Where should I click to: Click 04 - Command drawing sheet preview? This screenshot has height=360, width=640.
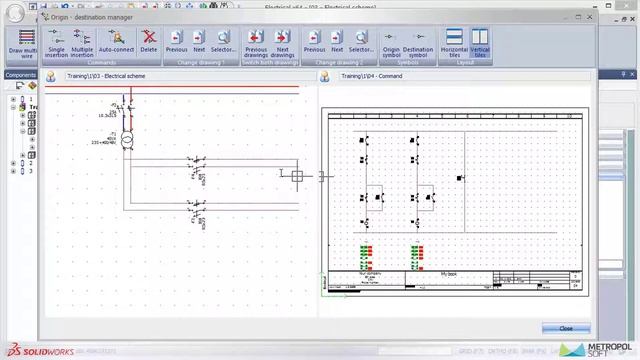point(455,202)
